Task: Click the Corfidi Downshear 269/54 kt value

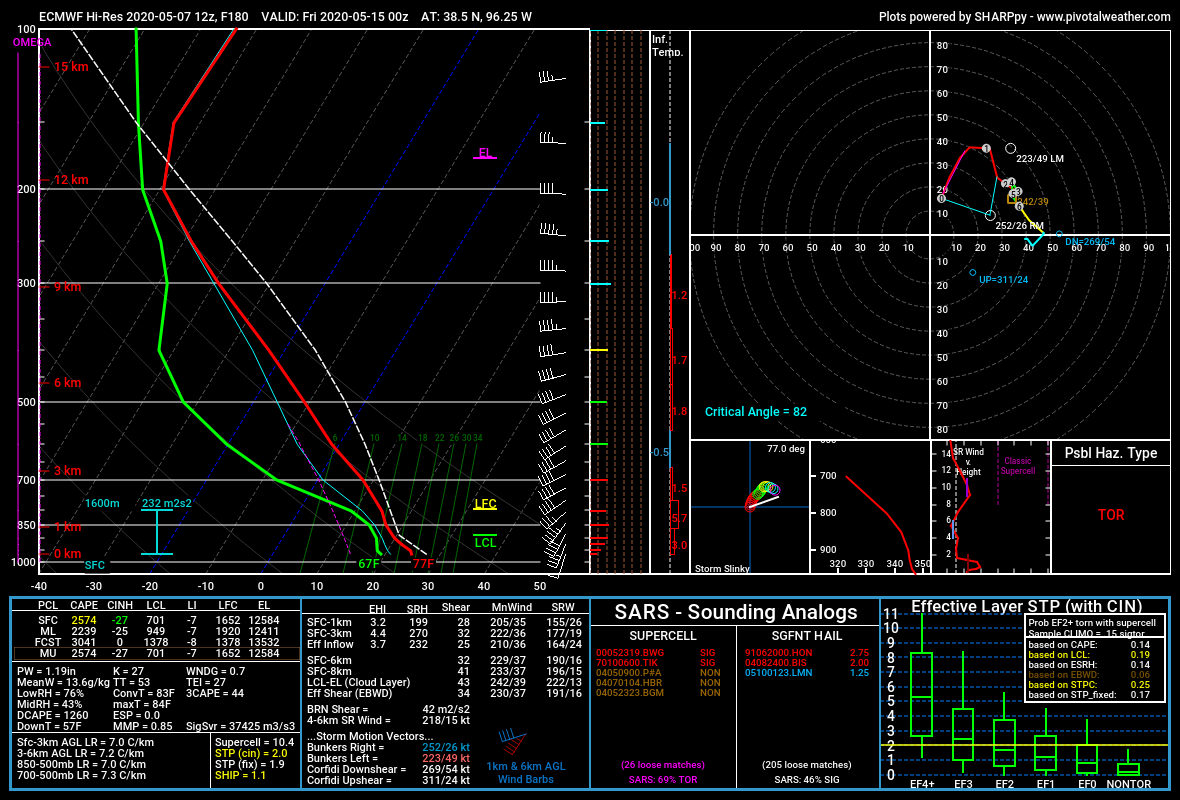Action: pos(446,770)
